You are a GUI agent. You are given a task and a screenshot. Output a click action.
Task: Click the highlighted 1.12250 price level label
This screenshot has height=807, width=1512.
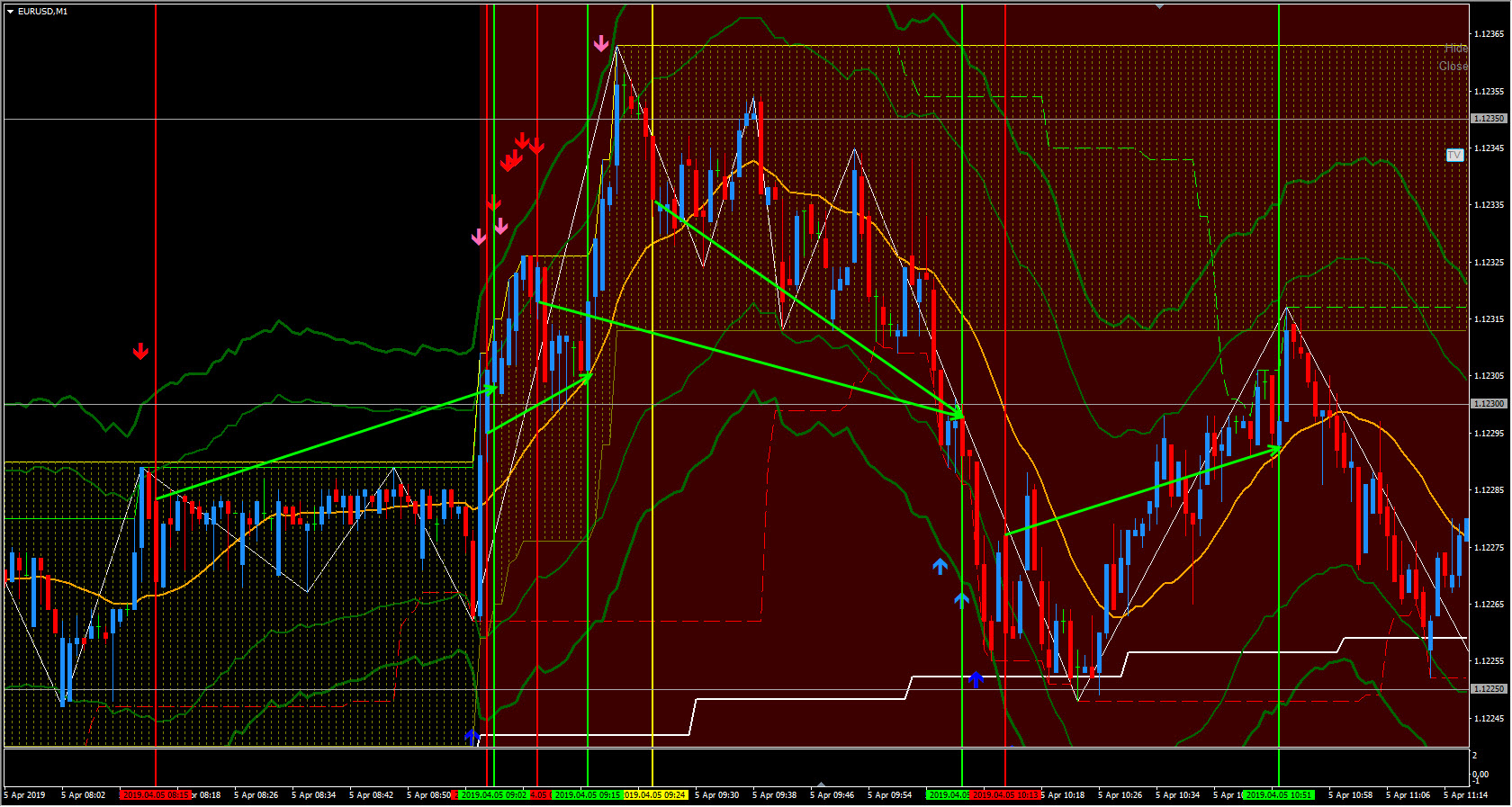[1489, 689]
